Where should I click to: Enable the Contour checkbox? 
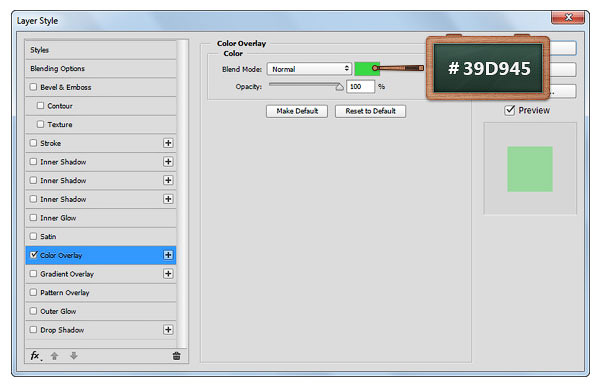pyautogui.click(x=41, y=105)
